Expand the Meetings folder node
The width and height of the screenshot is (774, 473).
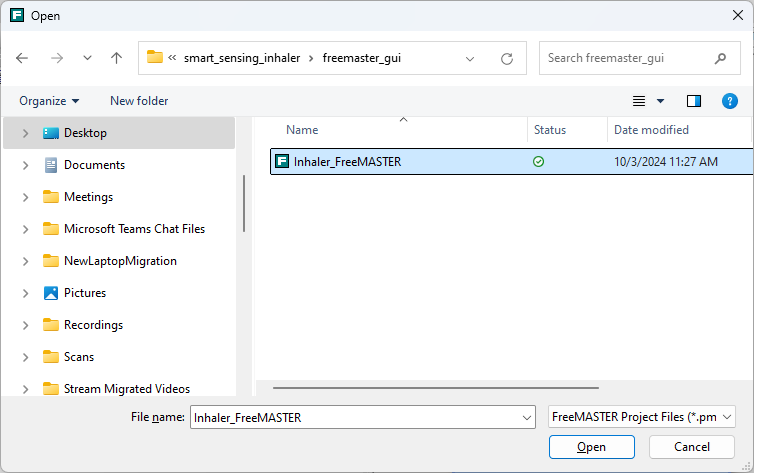coord(26,197)
